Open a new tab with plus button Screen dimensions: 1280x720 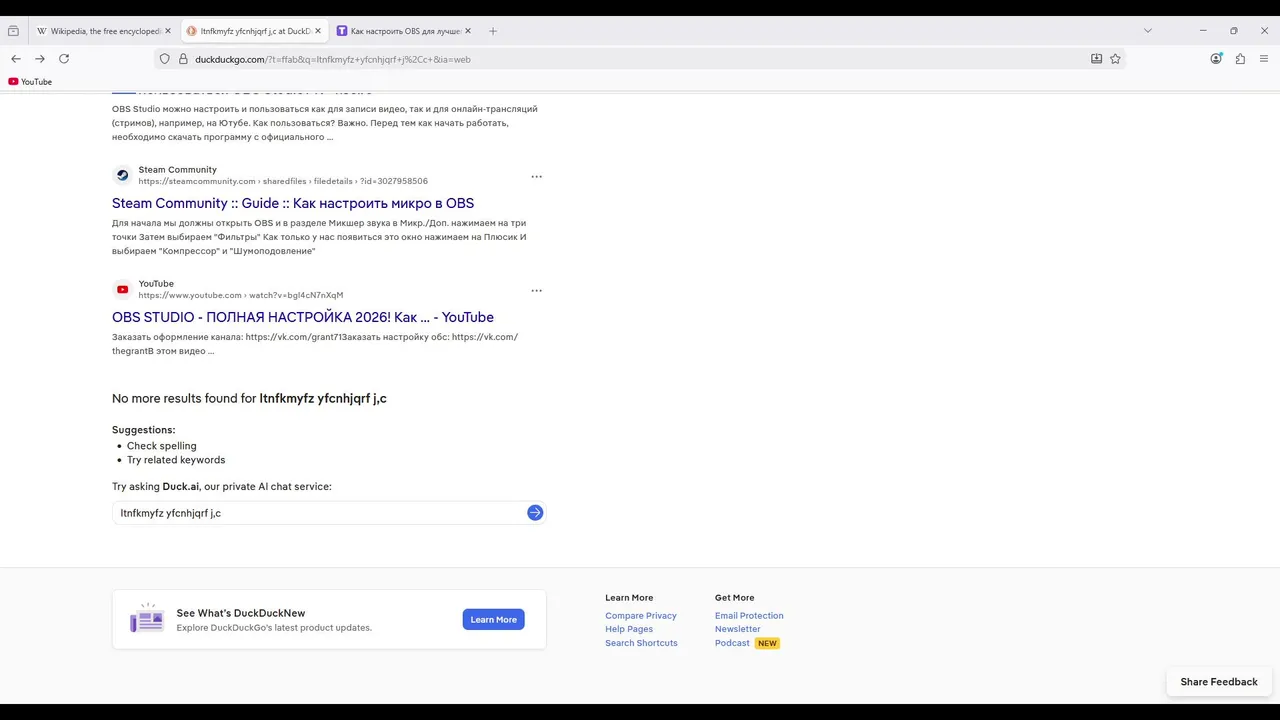pyautogui.click(x=493, y=31)
